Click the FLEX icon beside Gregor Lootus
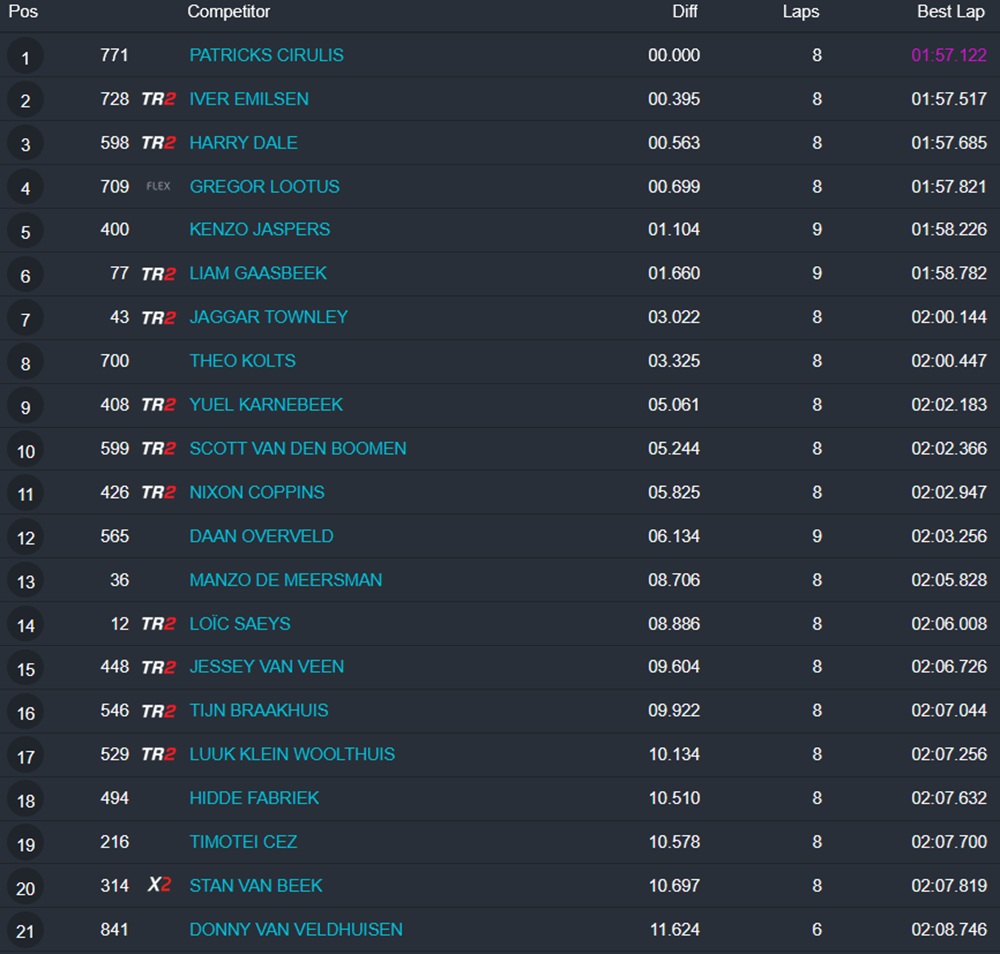This screenshot has height=954, width=1000. click(158, 186)
